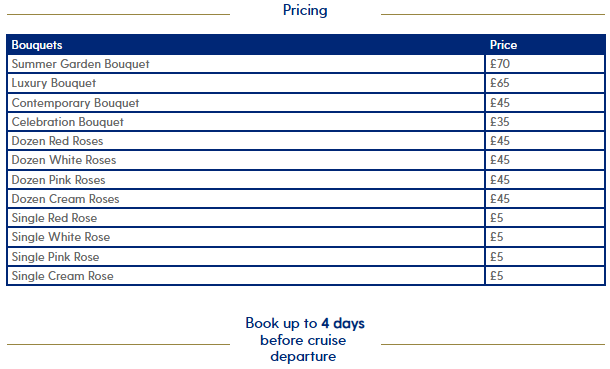Select the Single Cream Rose item
The height and width of the screenshot is (369, 610).
tap(62, 276)
